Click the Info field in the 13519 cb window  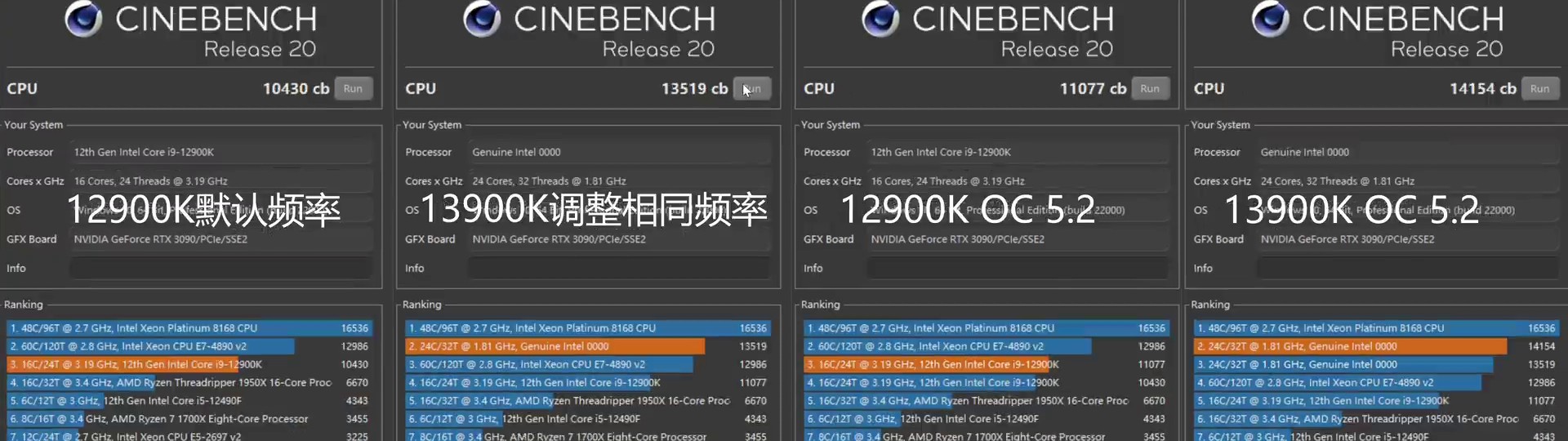[620, 268]
